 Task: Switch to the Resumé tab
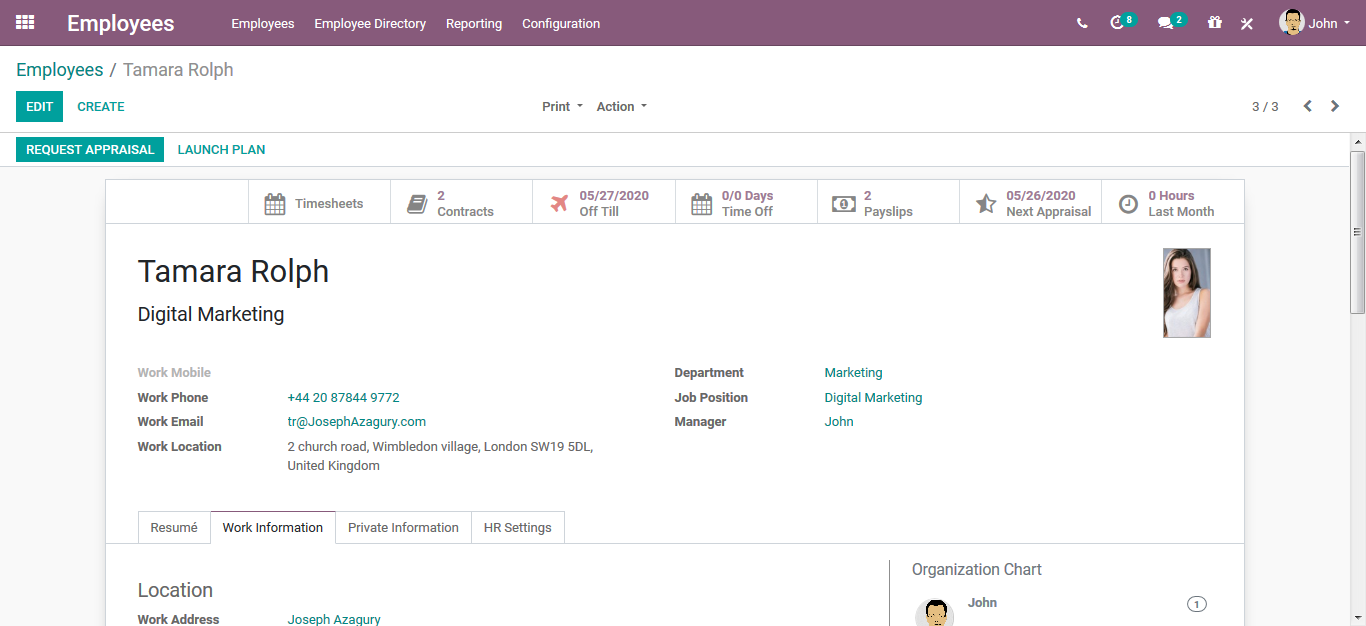click(x=174, y=527)
